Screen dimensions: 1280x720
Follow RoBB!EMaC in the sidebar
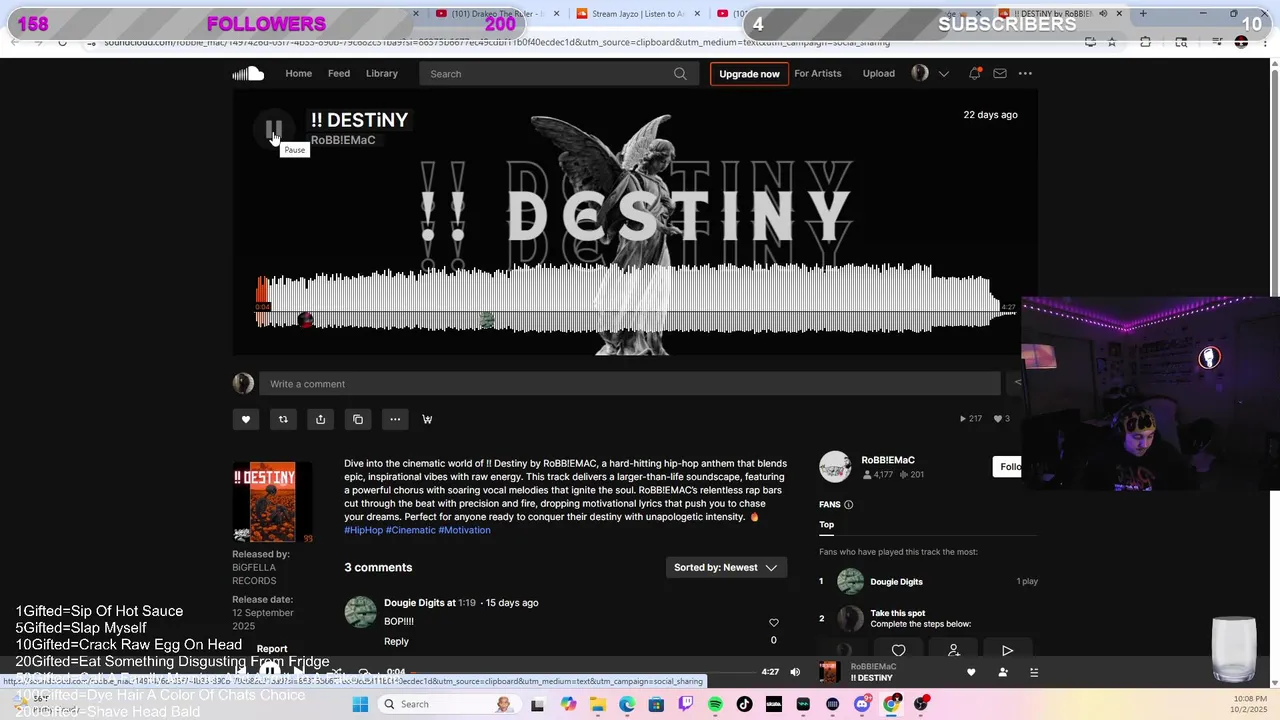click(x=1008, y=467)
